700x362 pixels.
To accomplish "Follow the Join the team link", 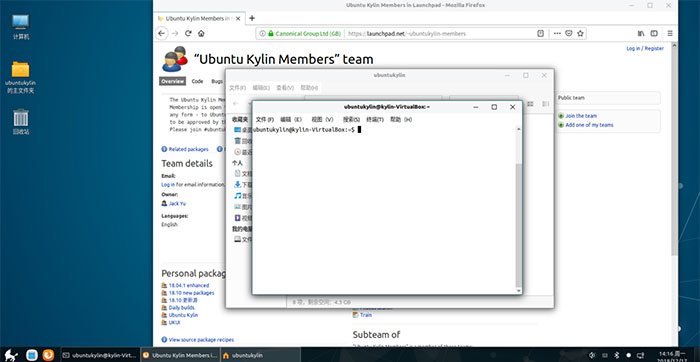I will click(x=581, y=116).
